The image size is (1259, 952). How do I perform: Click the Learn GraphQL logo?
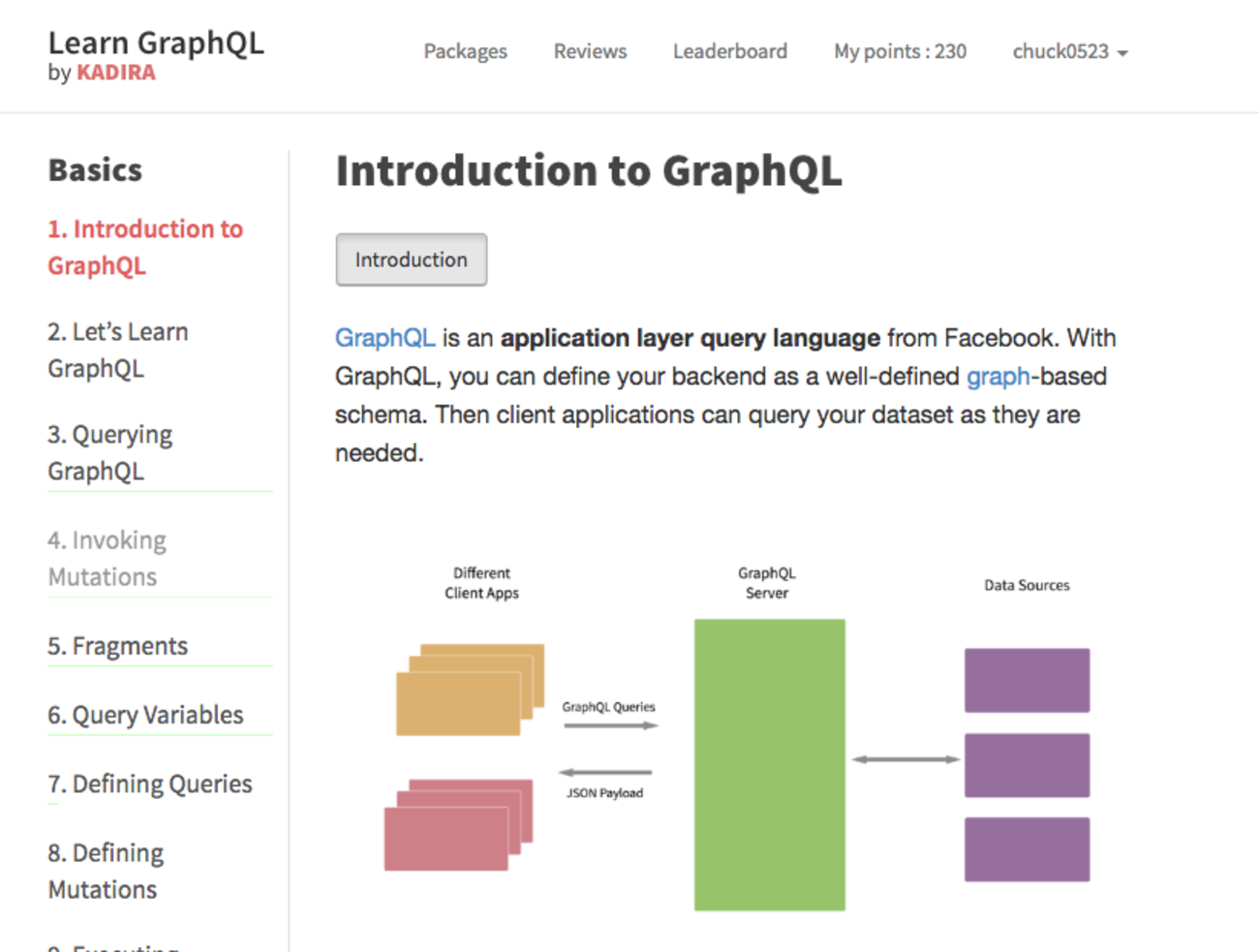pyautogui.click(x=156, y=44)
